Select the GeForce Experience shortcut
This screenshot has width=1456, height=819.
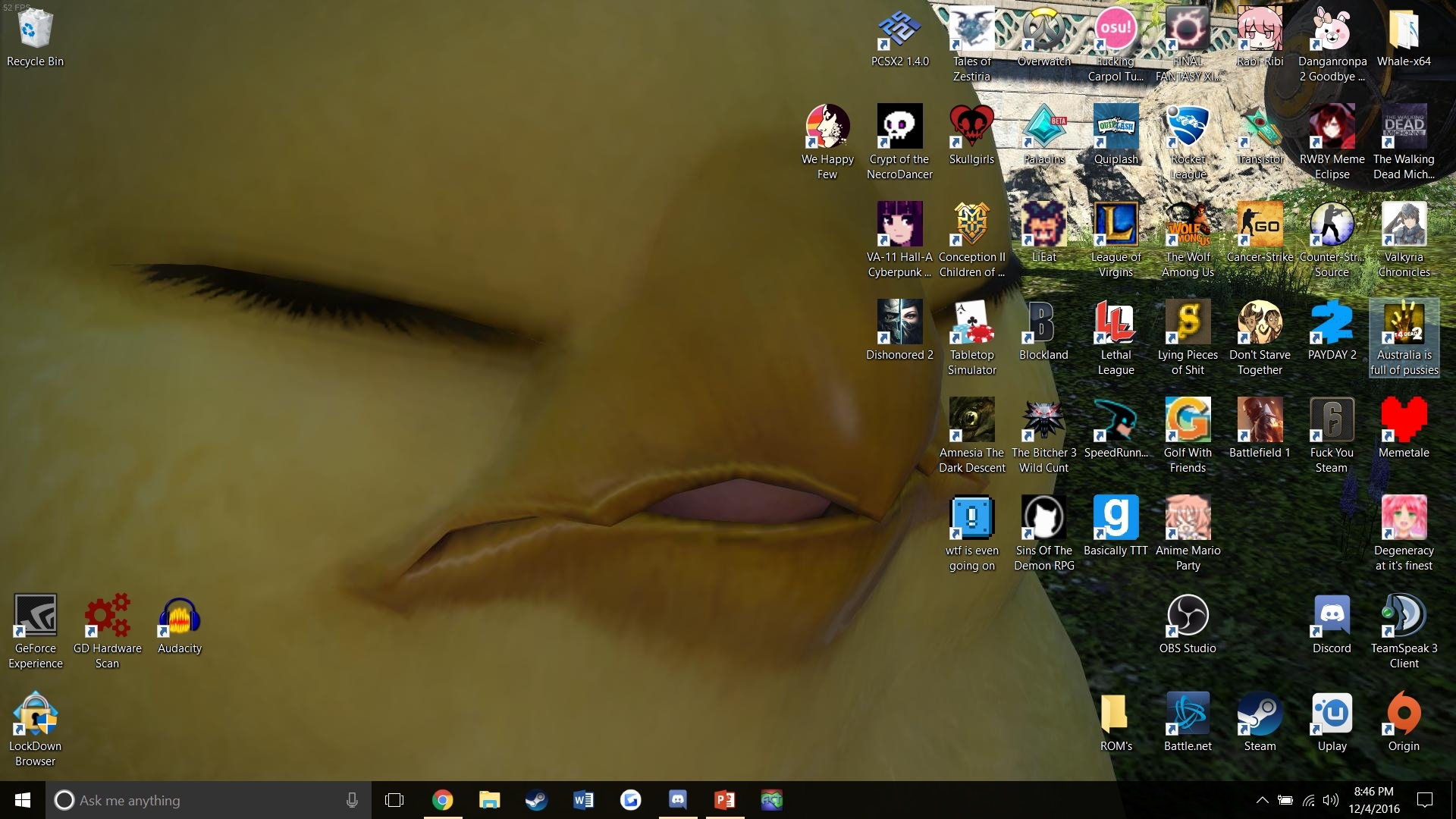tap(36, 631)
